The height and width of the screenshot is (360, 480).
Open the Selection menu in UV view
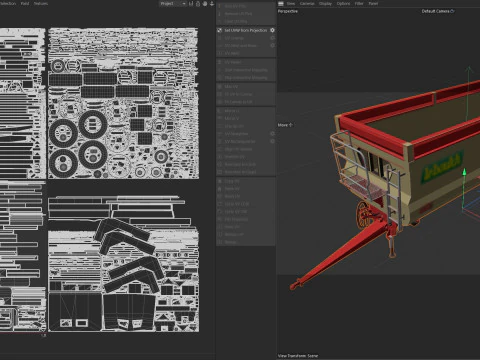(x=8, y=4)
